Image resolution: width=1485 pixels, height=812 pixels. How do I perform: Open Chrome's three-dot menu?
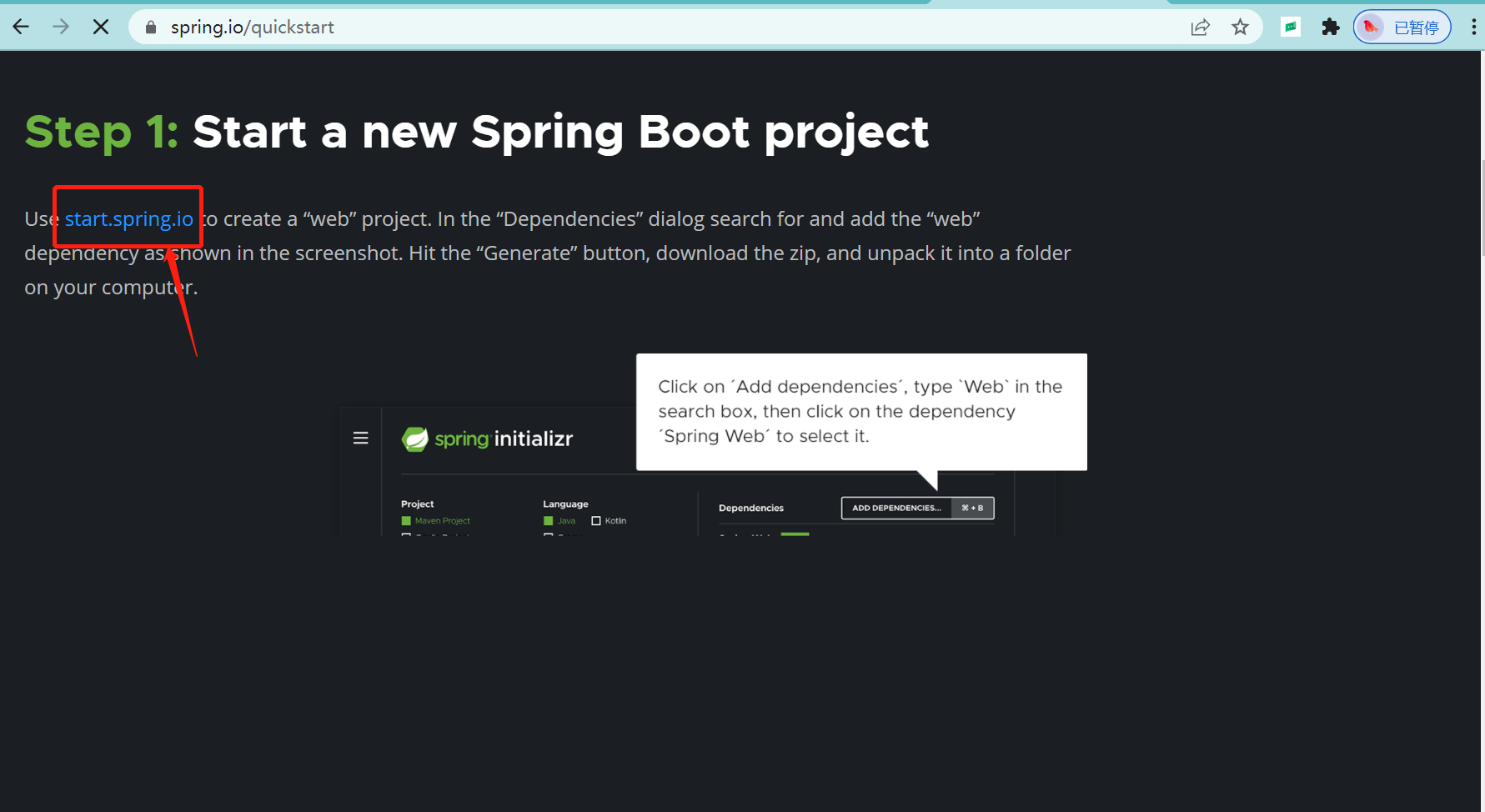[1474, 26]
